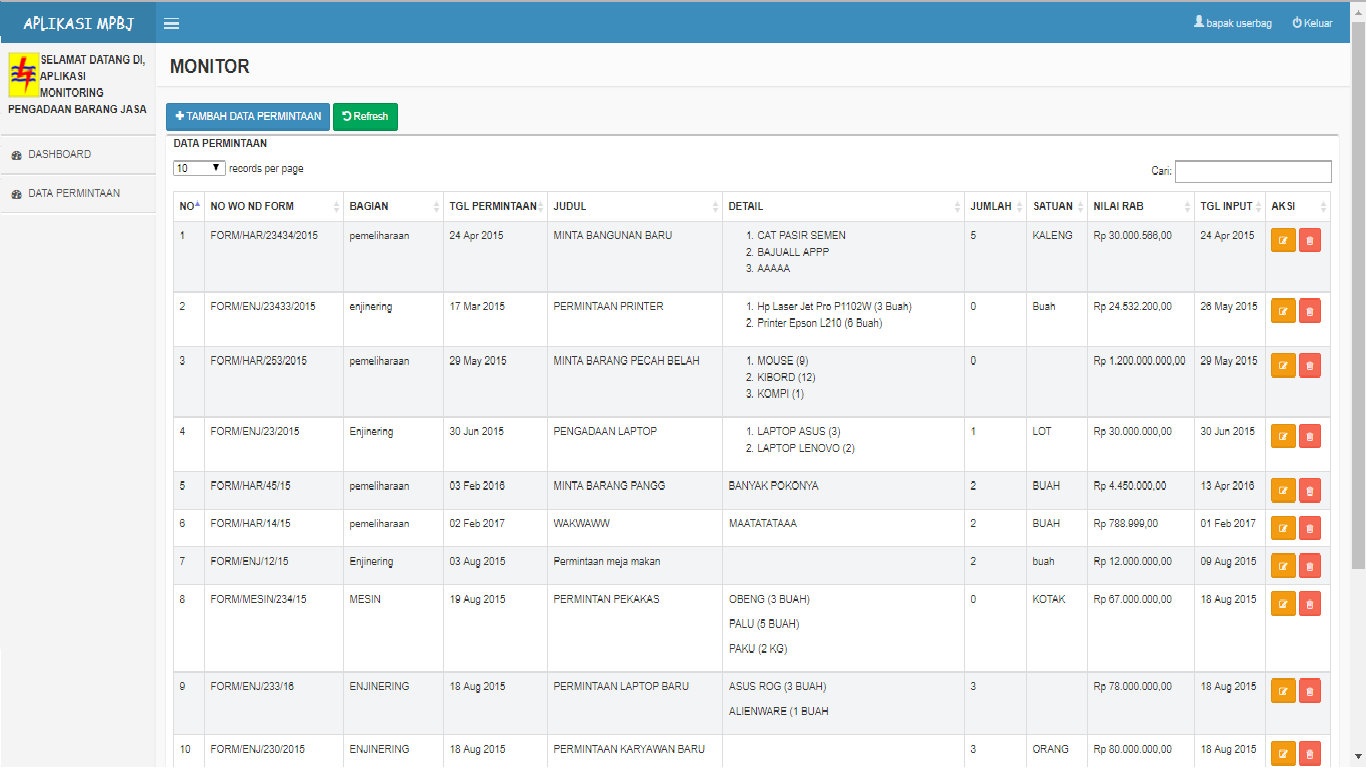Click the red delete icon for row 1
The image size is (1366, 768).
pyautogui.click(x=1310, y=240)
